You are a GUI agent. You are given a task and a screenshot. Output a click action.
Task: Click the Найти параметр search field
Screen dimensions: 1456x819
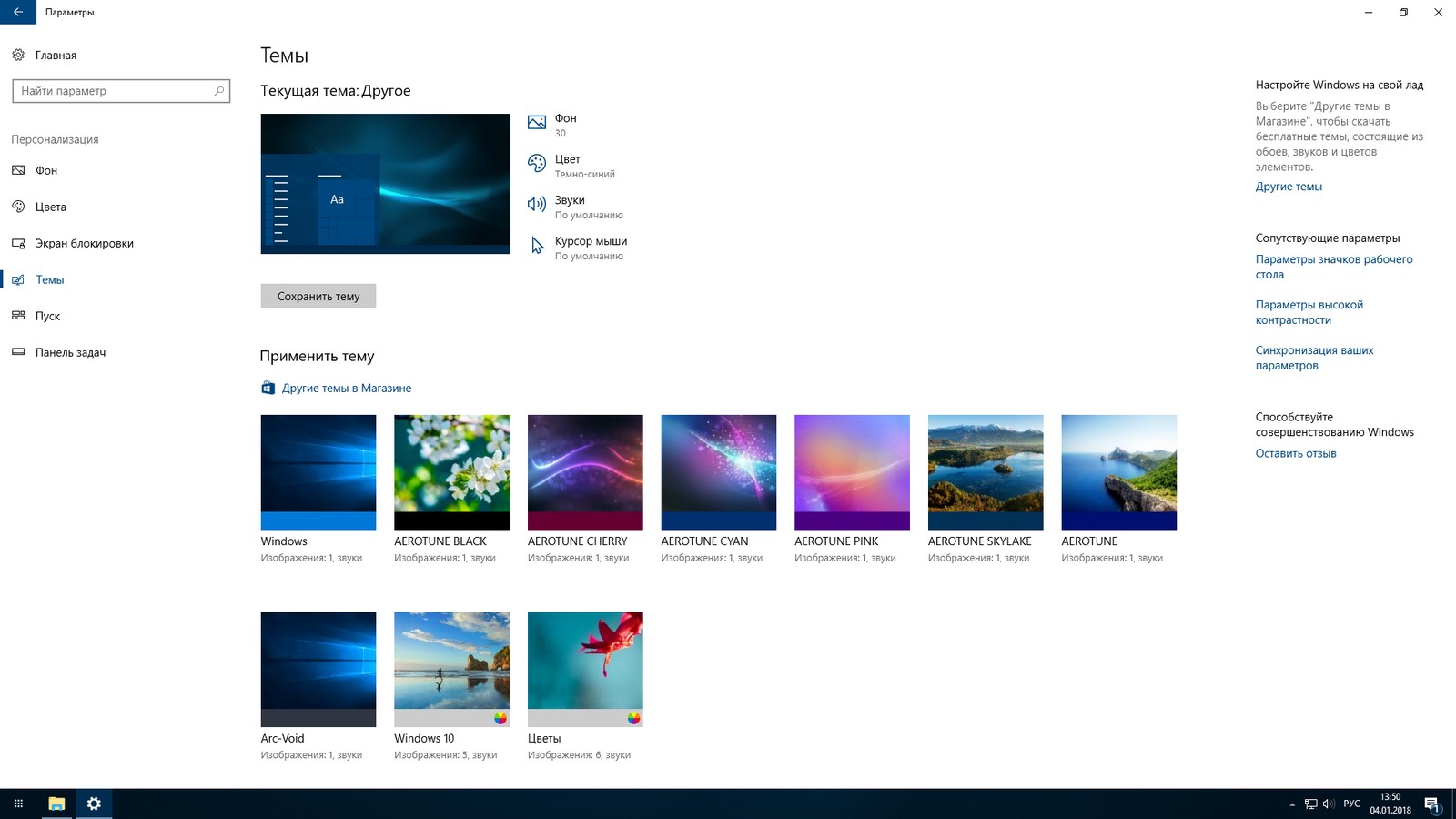click(x=114, y=91)
